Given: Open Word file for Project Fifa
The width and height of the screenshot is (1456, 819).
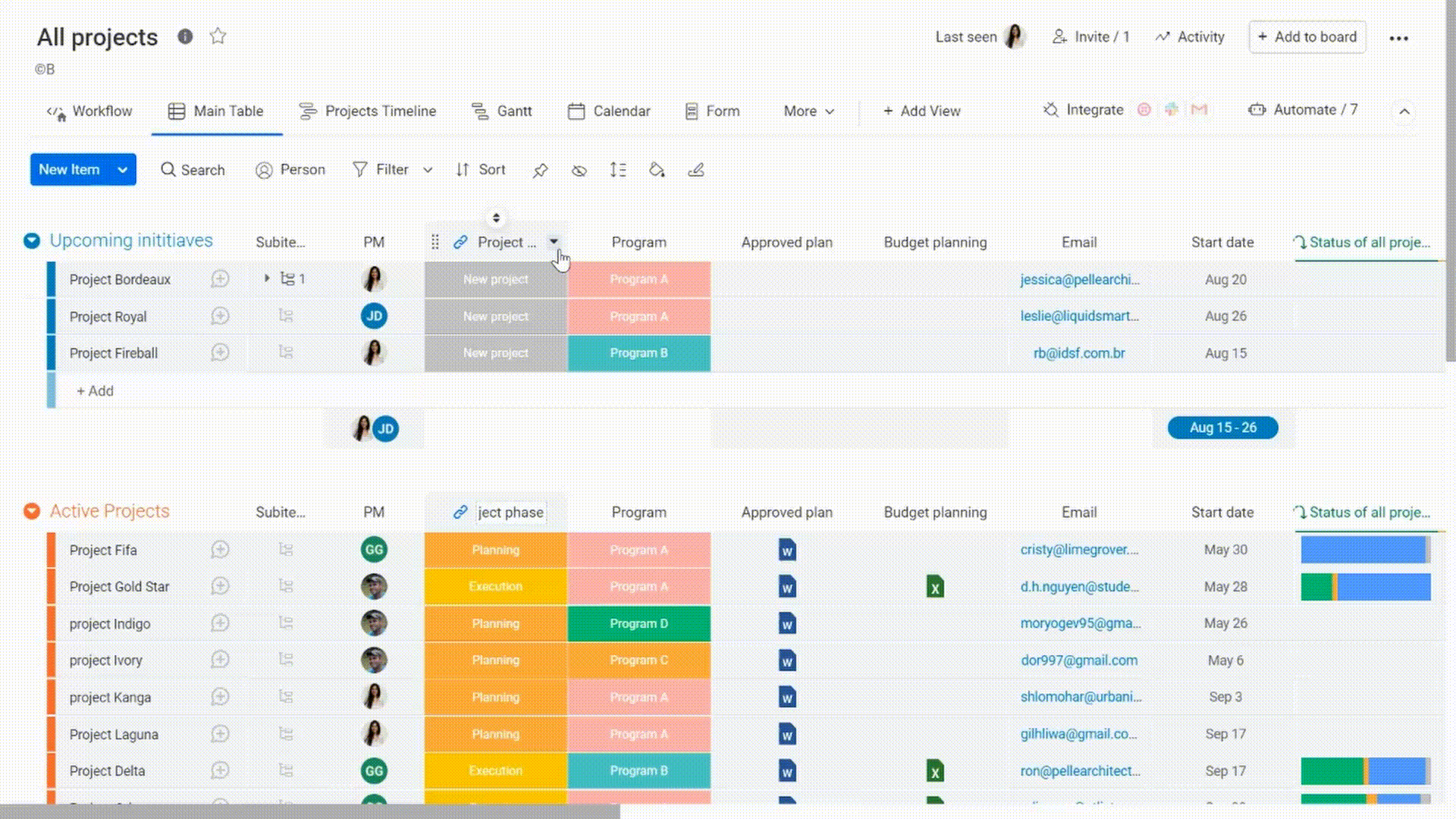Looking at the screenshot, I should tap(787, 550).
